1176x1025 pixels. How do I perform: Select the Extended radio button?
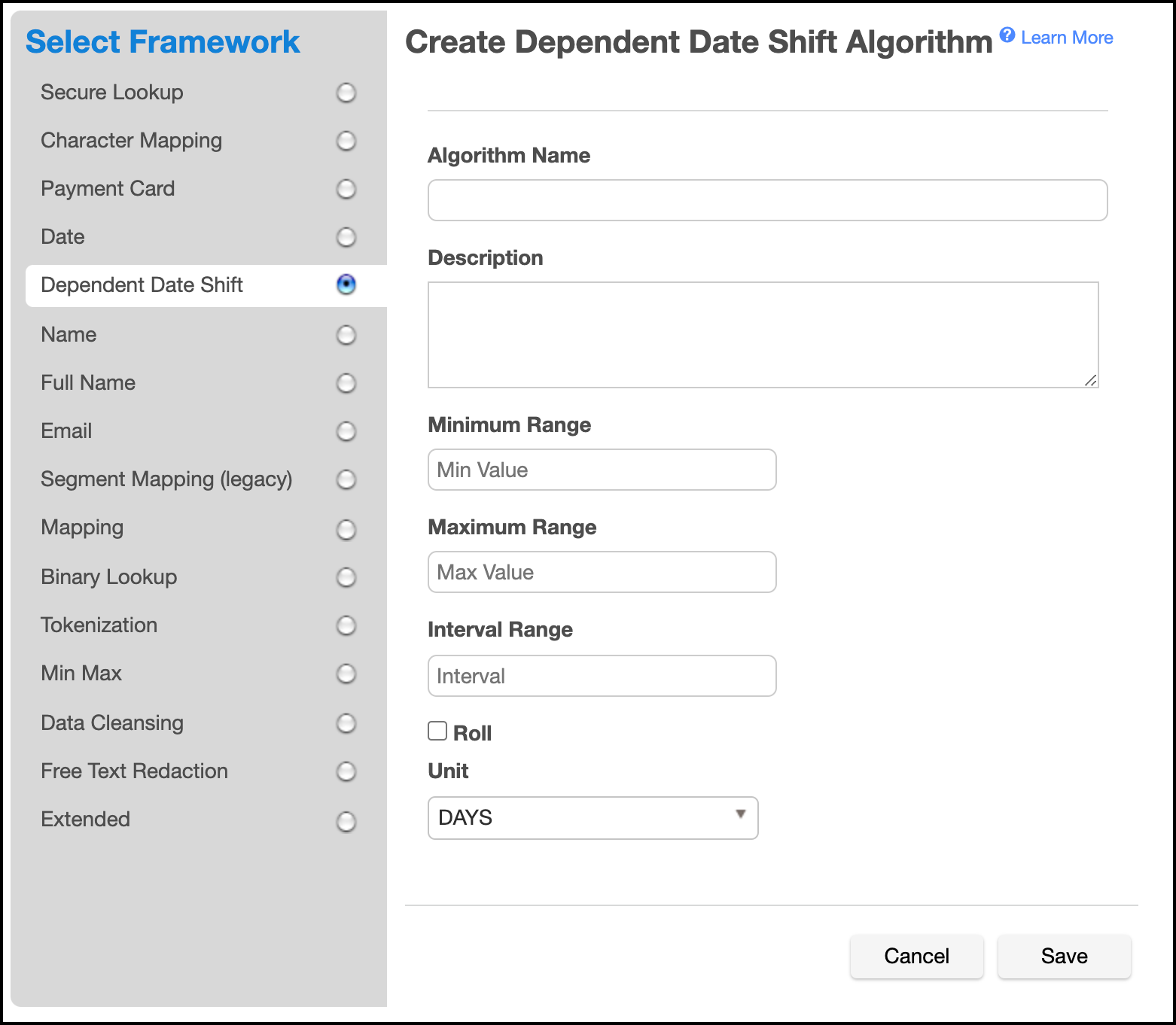(x=346, y=821)
